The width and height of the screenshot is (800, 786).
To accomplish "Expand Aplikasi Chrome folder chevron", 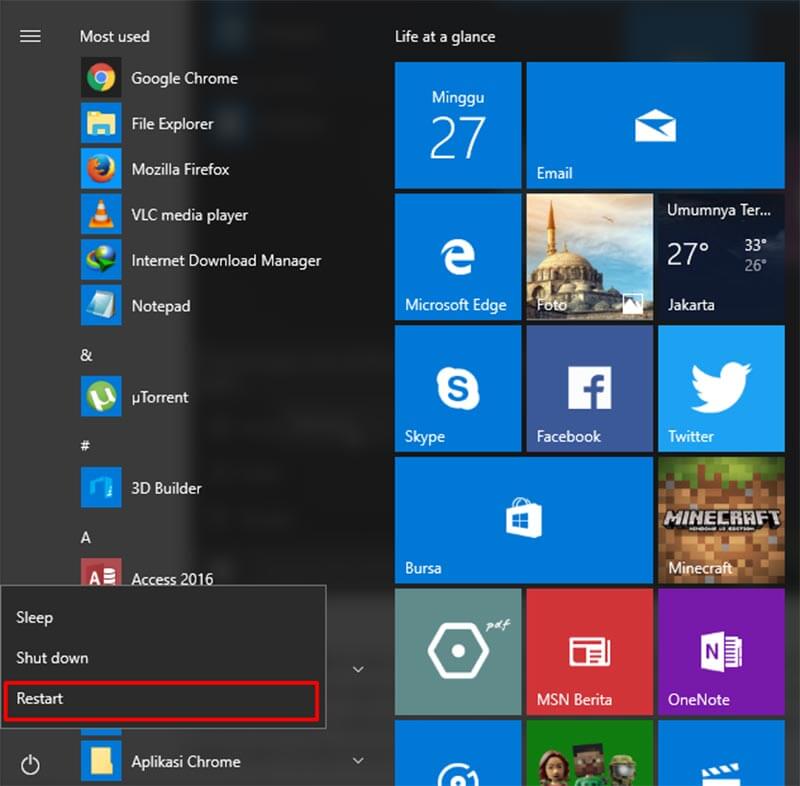I will tap(358, 760).
